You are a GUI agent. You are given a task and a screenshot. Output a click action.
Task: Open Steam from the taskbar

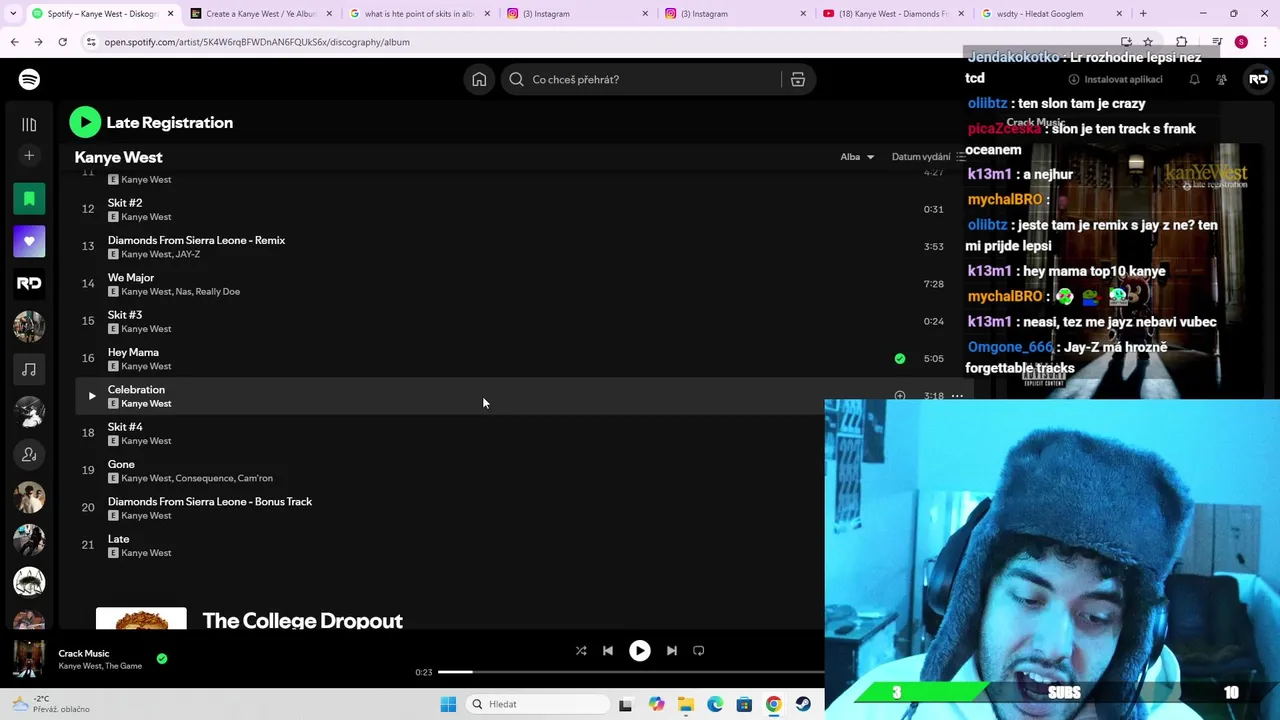(803, 704)
